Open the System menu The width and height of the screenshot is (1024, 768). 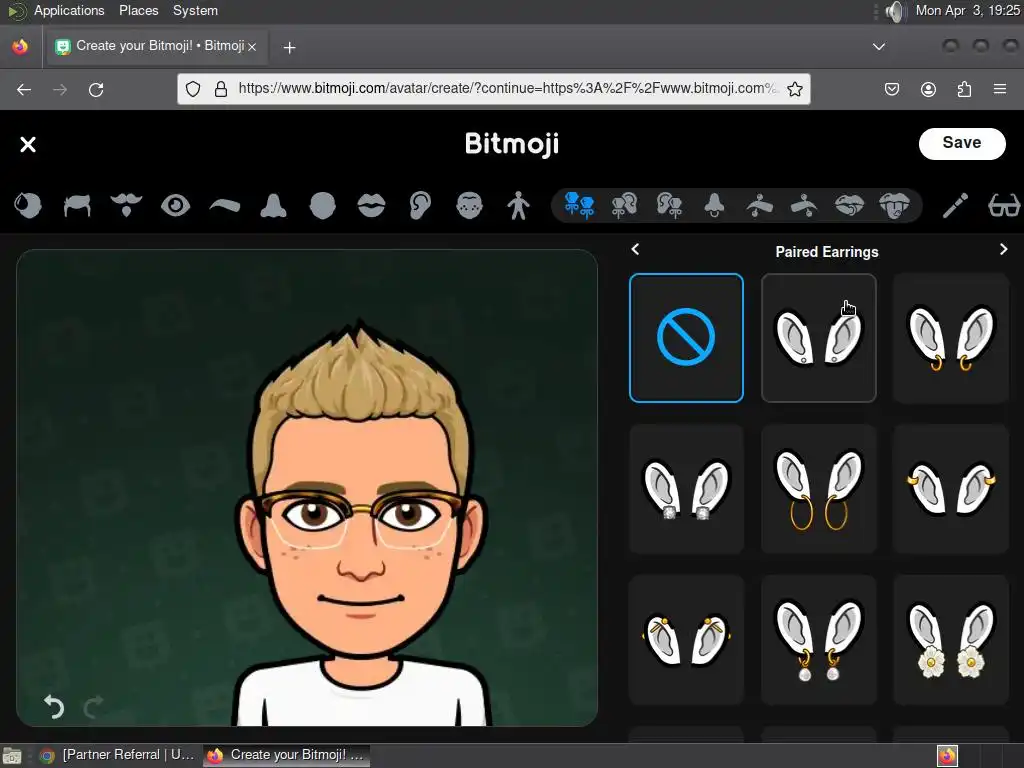coord(195,10)
